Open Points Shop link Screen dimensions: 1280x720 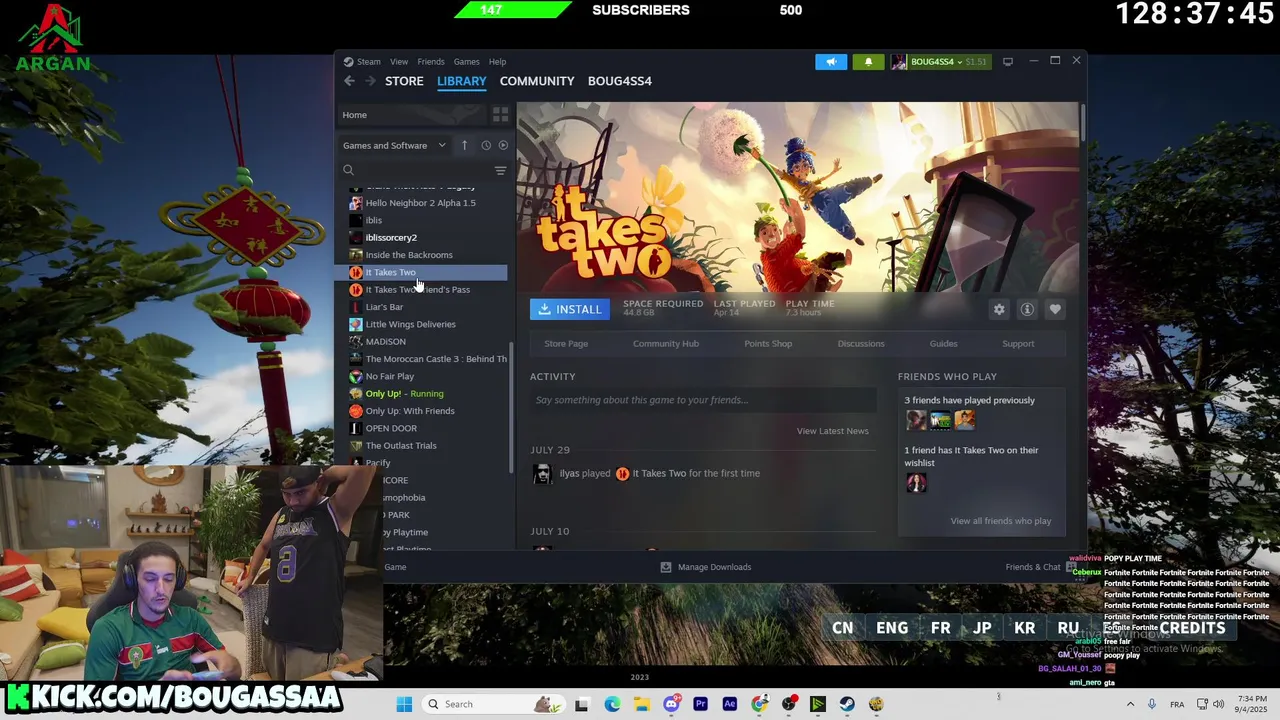coord(768,344)
